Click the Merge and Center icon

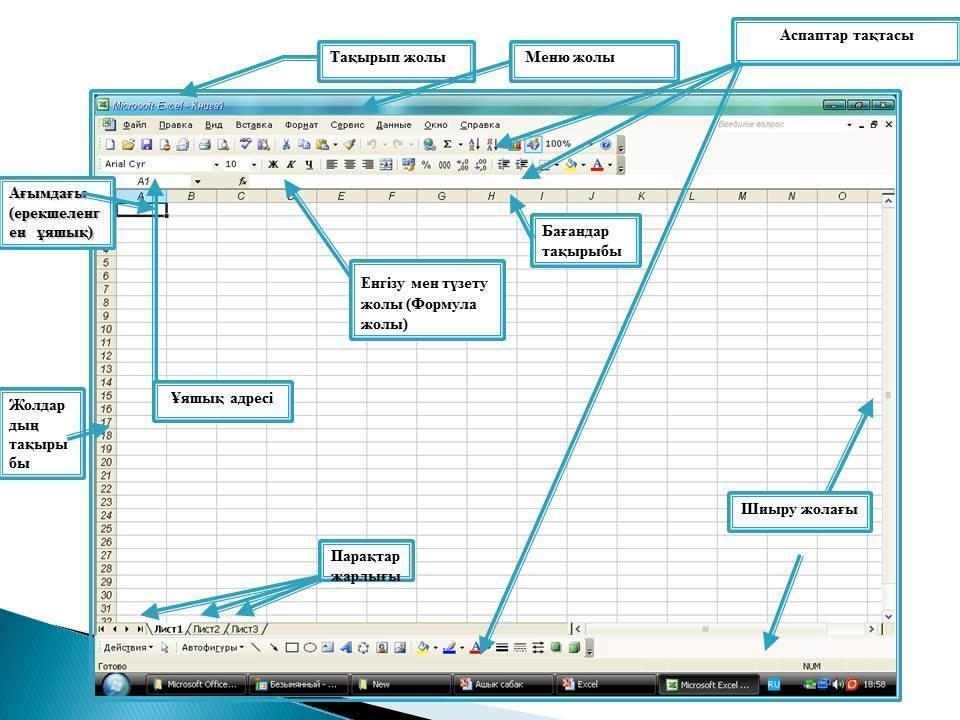click(386, 164)
